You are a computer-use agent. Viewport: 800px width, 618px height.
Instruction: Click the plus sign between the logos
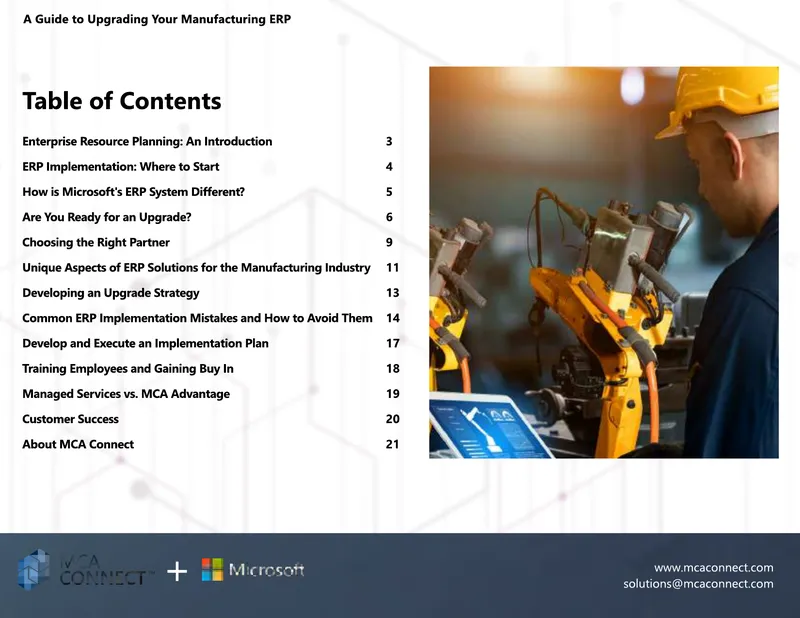177,571
